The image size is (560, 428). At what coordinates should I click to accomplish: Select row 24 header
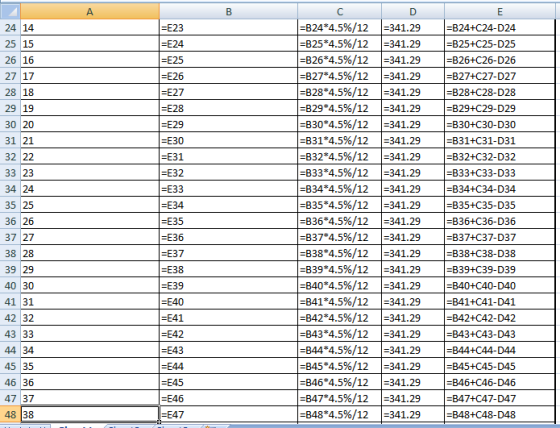click(x=10, y=28)
